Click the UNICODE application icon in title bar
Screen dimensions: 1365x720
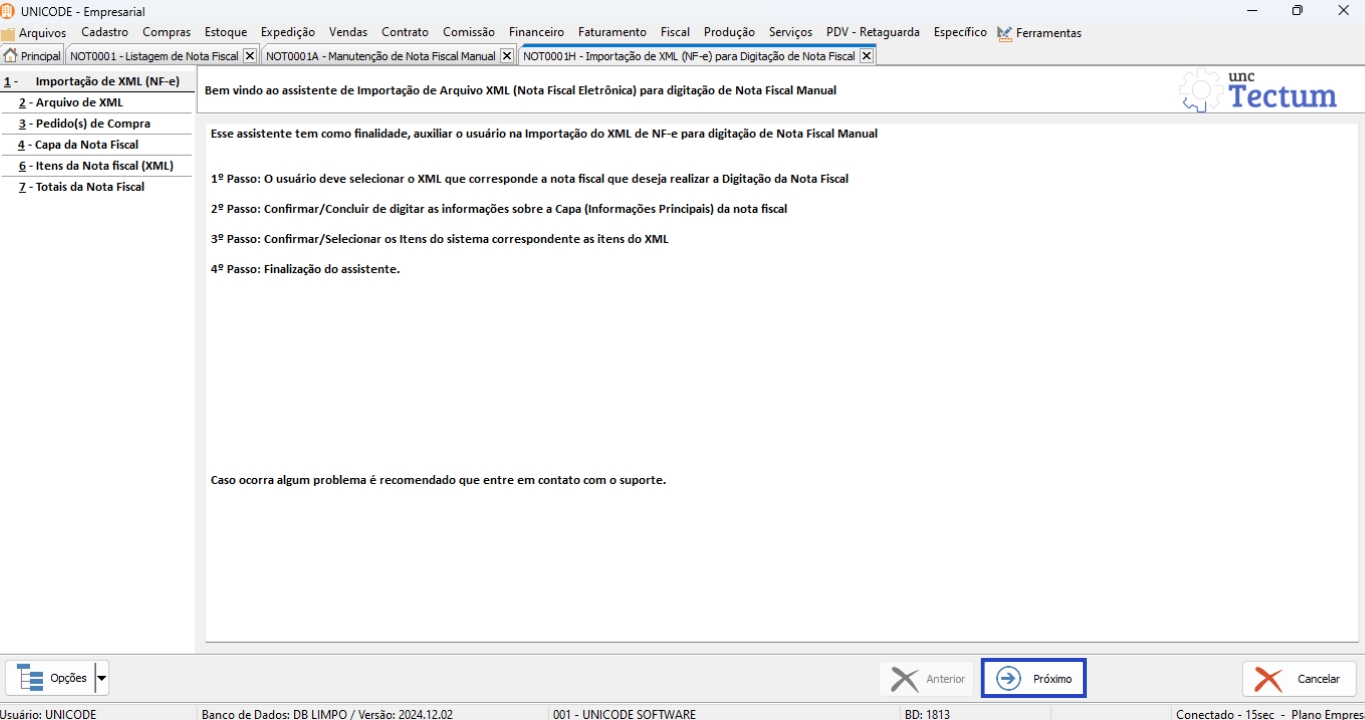pyautogui.click(x=9, y=11)
